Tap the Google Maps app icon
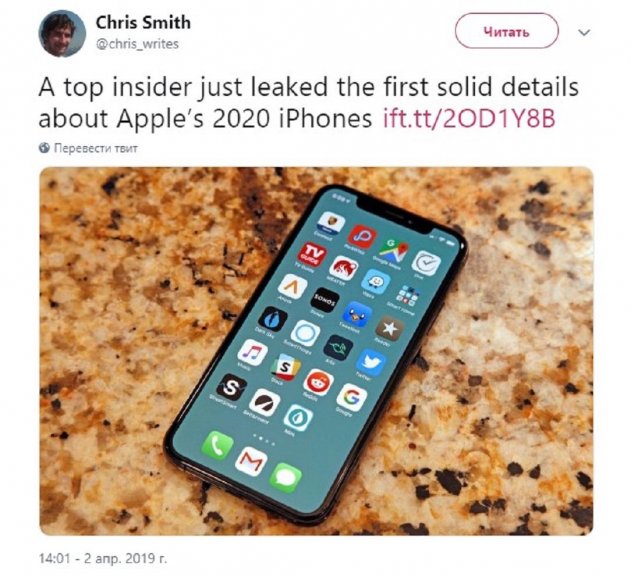This screenshot has width=631, height=577. (x=394, y=251)
